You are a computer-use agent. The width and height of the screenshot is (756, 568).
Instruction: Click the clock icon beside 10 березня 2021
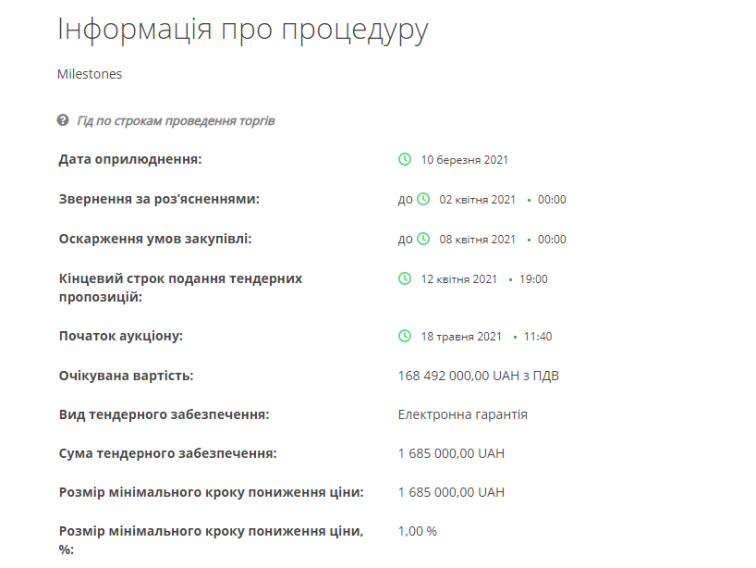point(405,159)
